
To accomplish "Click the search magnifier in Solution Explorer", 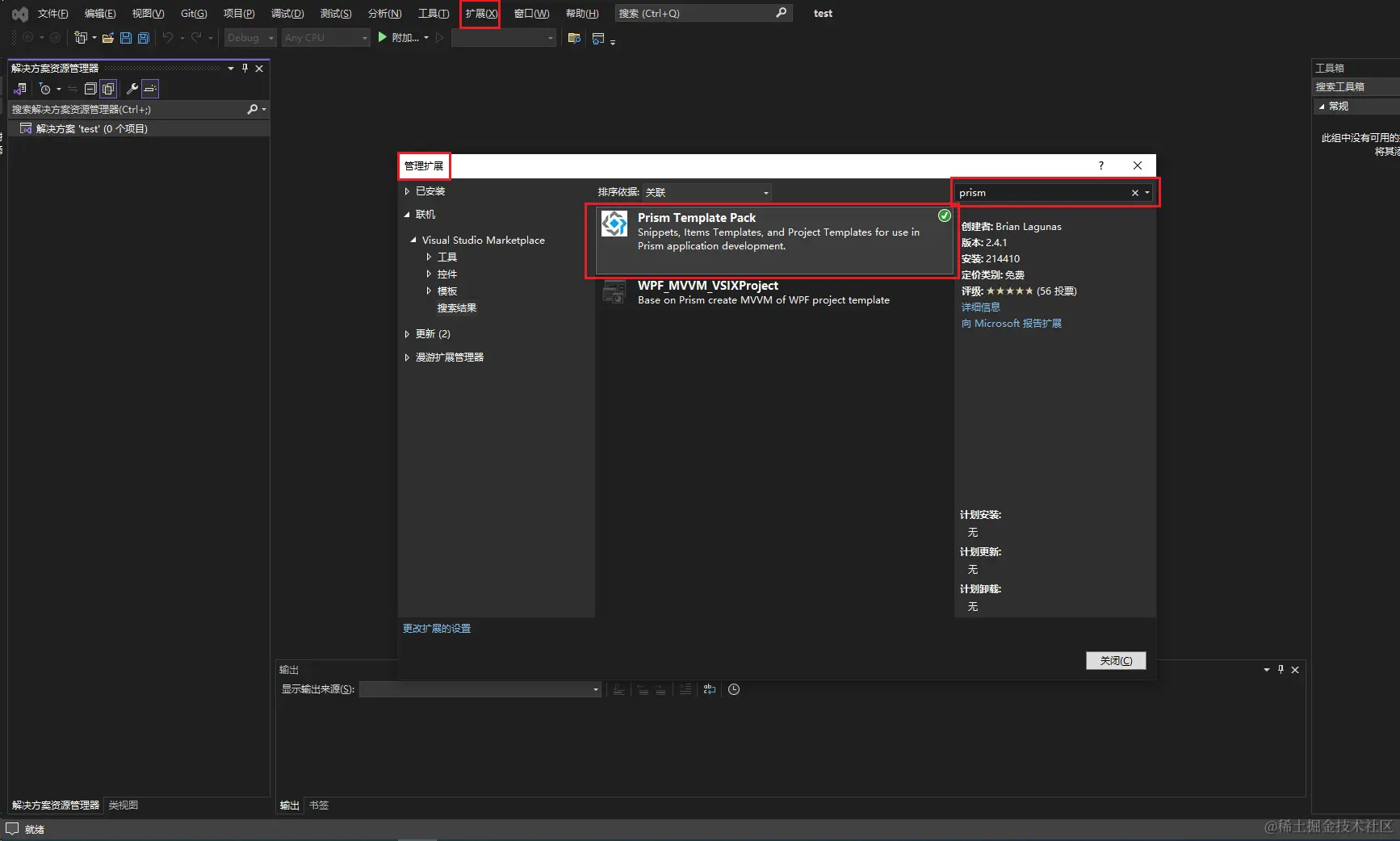I will click(253, 109).
